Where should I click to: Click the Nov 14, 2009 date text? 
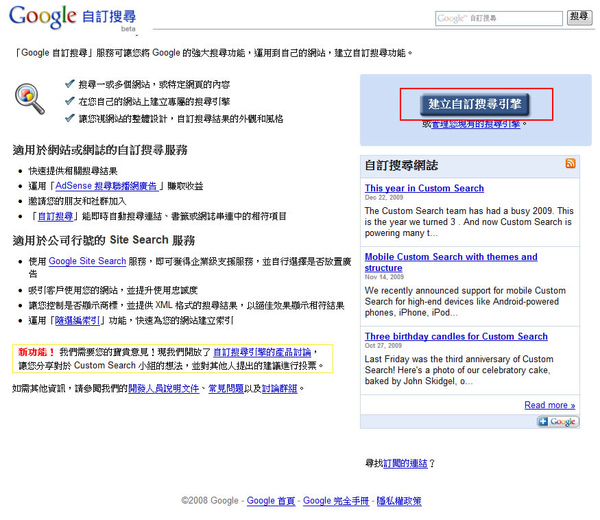click(x=384, y=277)
